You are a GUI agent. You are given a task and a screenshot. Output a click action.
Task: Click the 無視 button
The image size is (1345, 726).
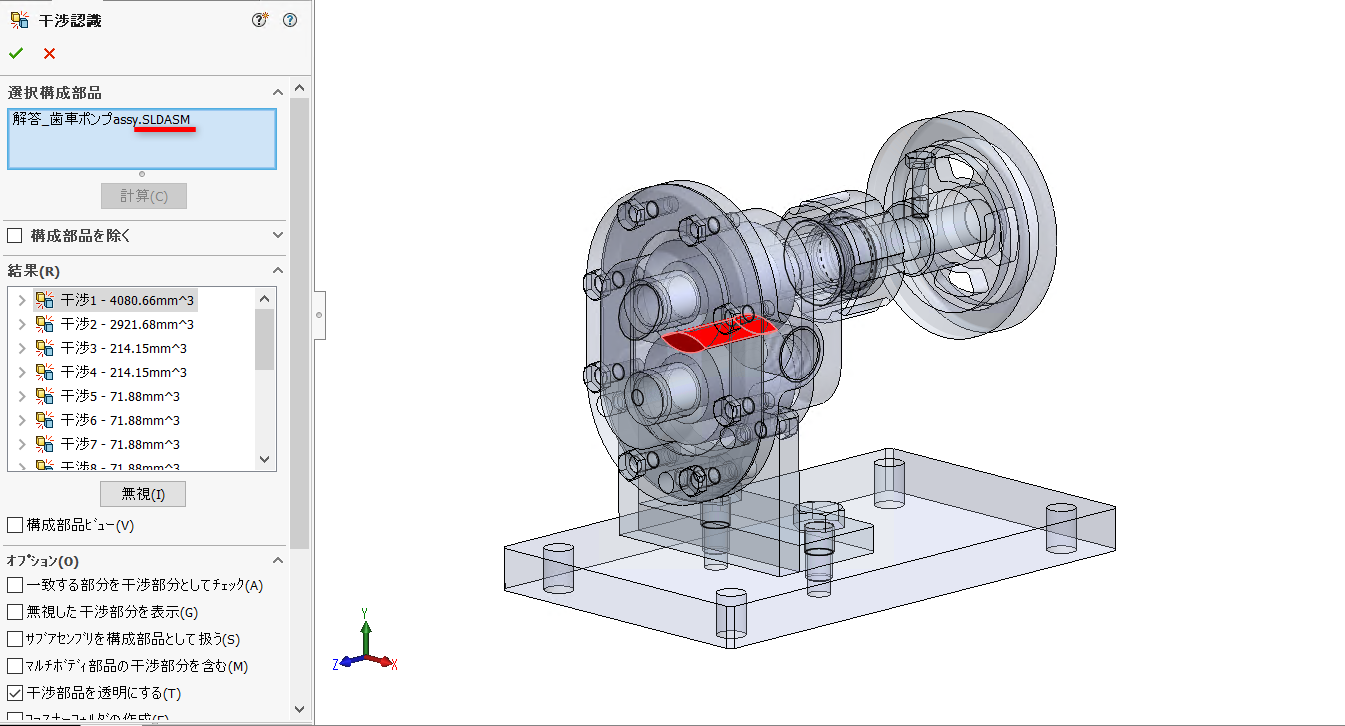tap(142, 494)
